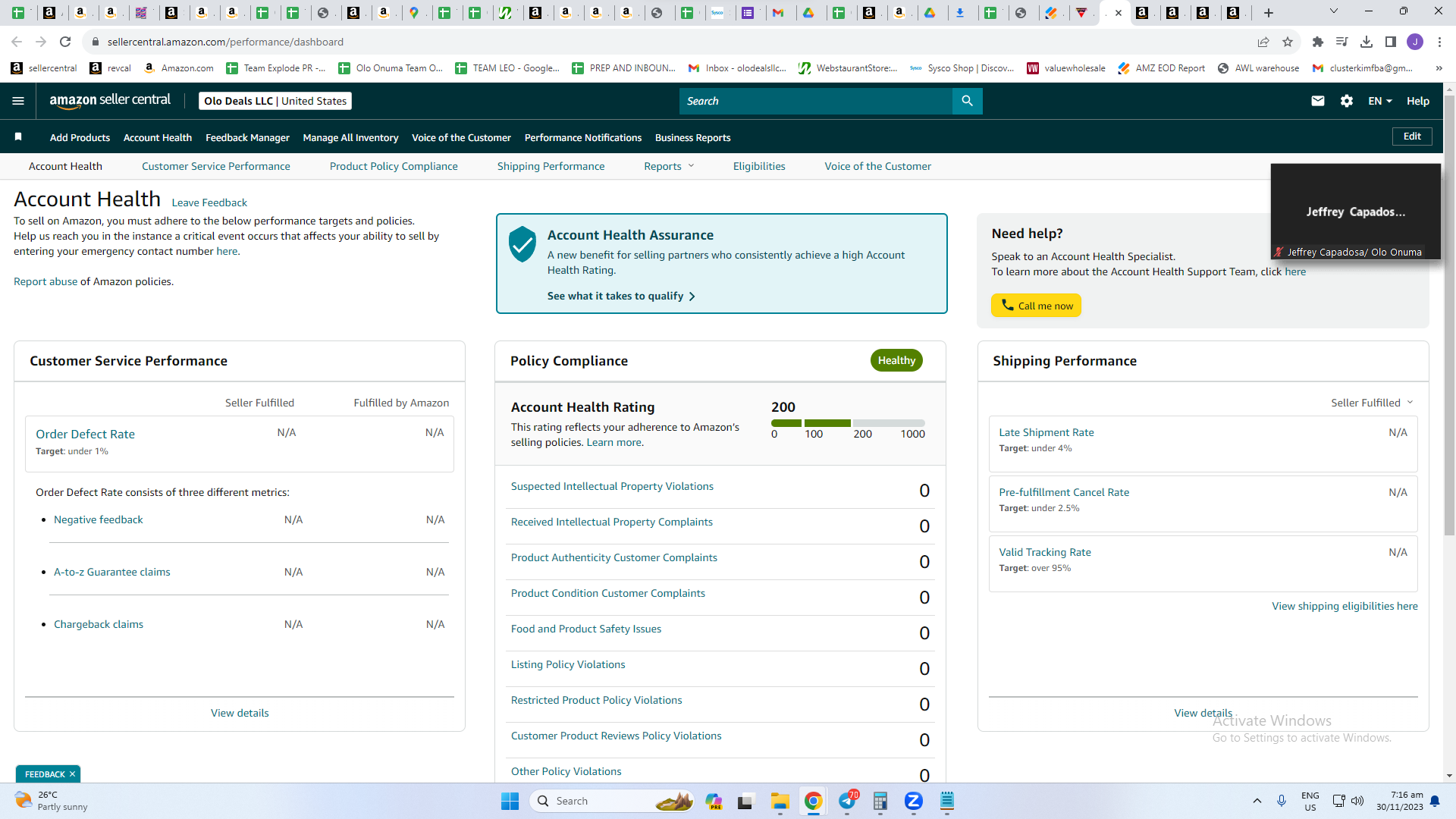Open Feedback Manager in the top menu
The height and width of the screenshot is (819, 1456).
coord(247,137)
